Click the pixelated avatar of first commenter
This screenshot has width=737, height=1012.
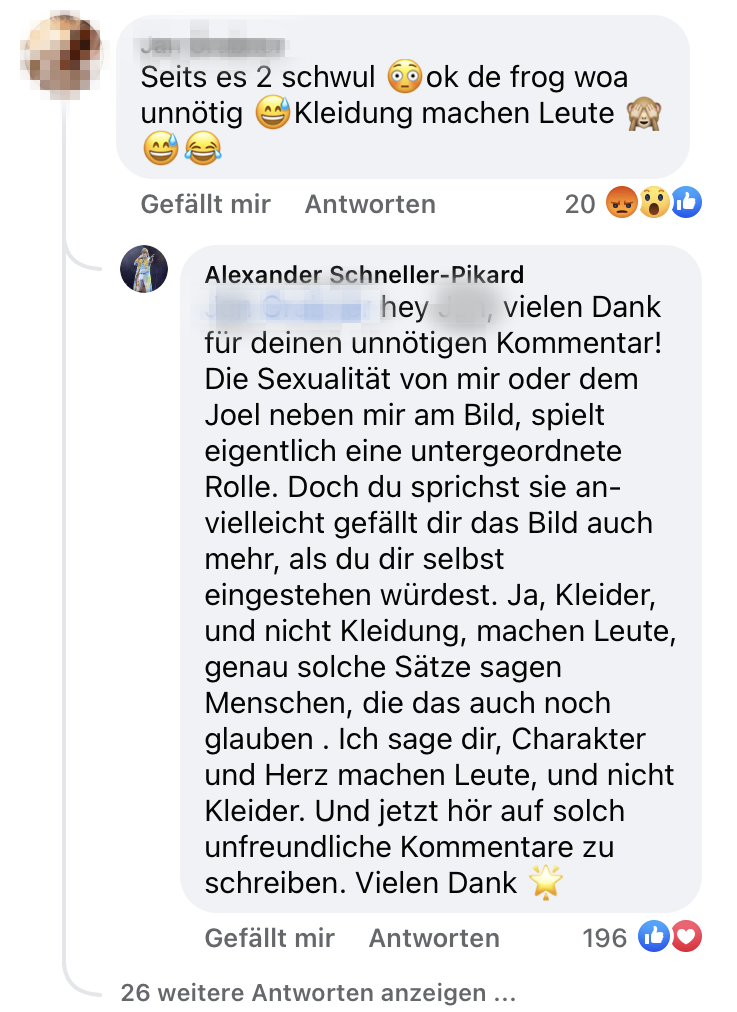63,46
